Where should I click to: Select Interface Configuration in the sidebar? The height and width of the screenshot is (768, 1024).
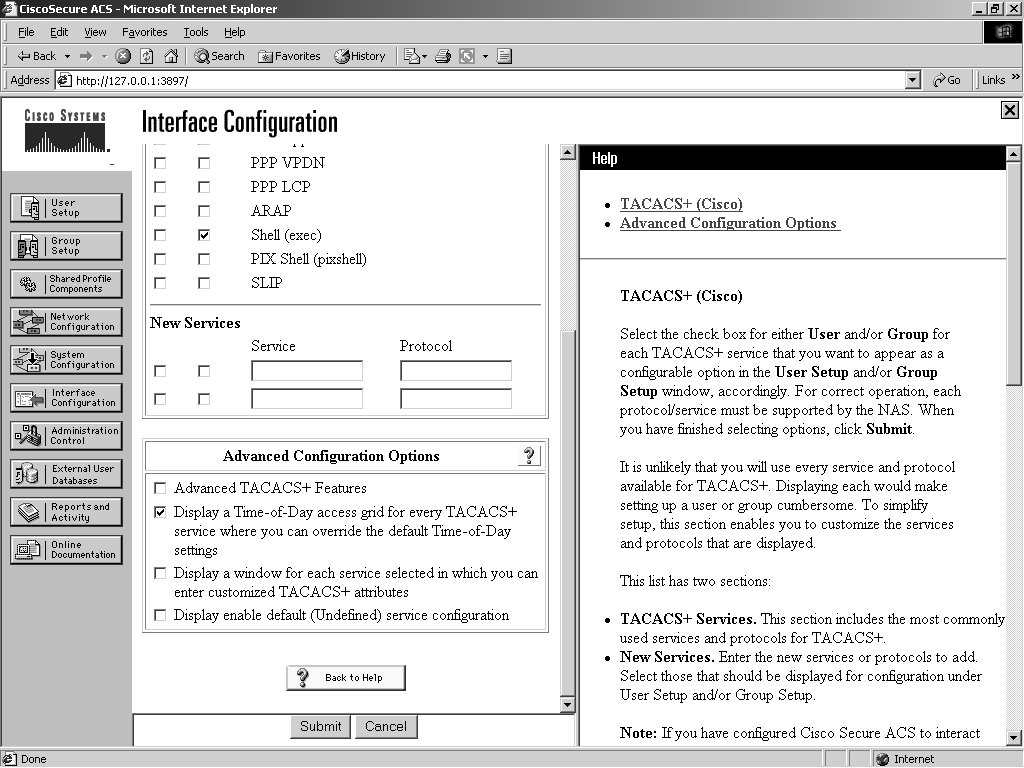[66, 398]
